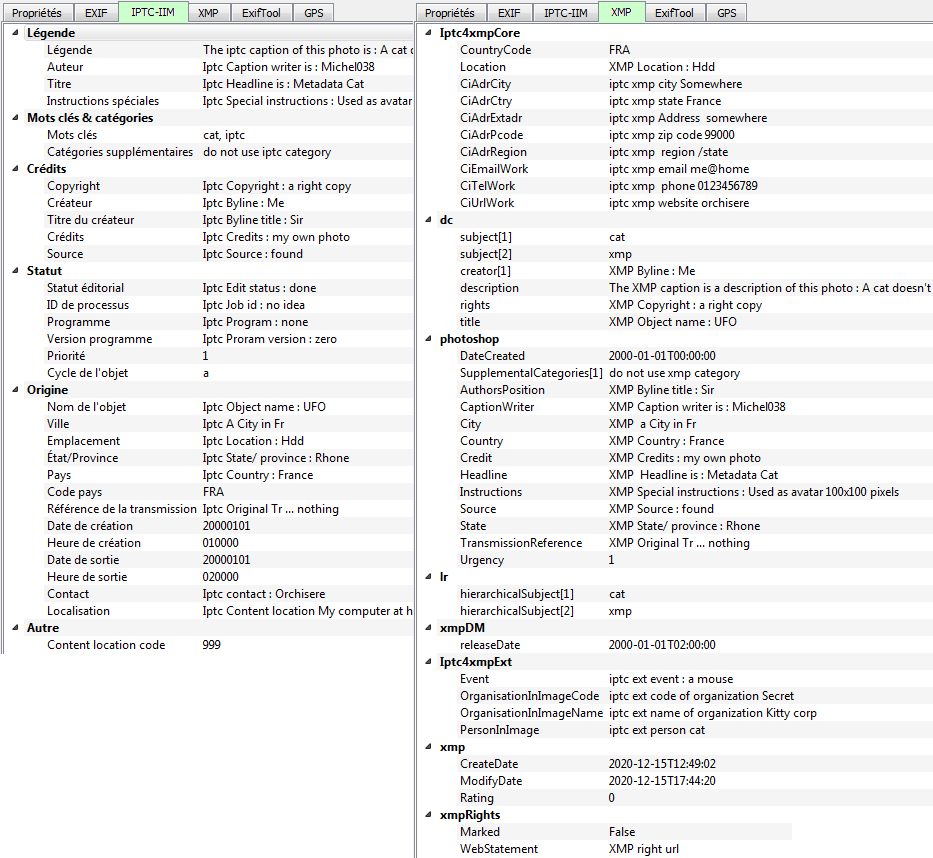Open the ExifTool tab in left panel
The height and width of the screenshot is (858, 933).
(x=261, y=12)
